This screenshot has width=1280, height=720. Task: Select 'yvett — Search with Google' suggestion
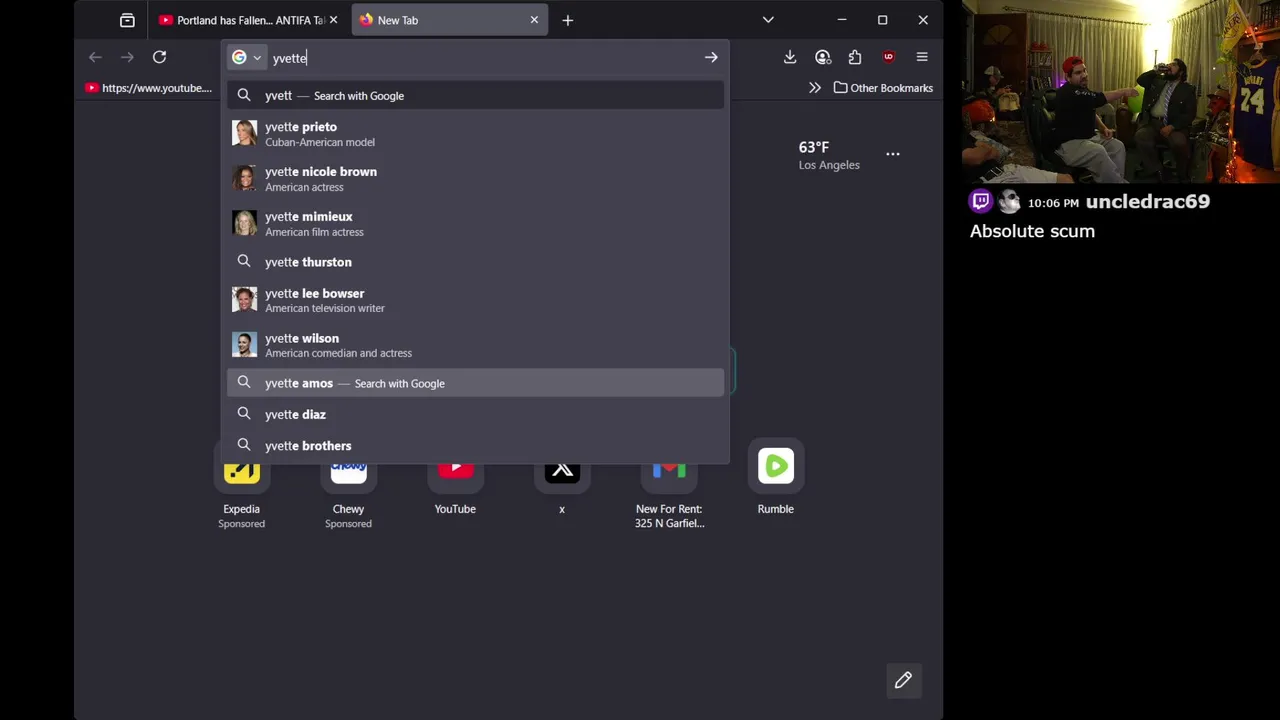(476, 96)
